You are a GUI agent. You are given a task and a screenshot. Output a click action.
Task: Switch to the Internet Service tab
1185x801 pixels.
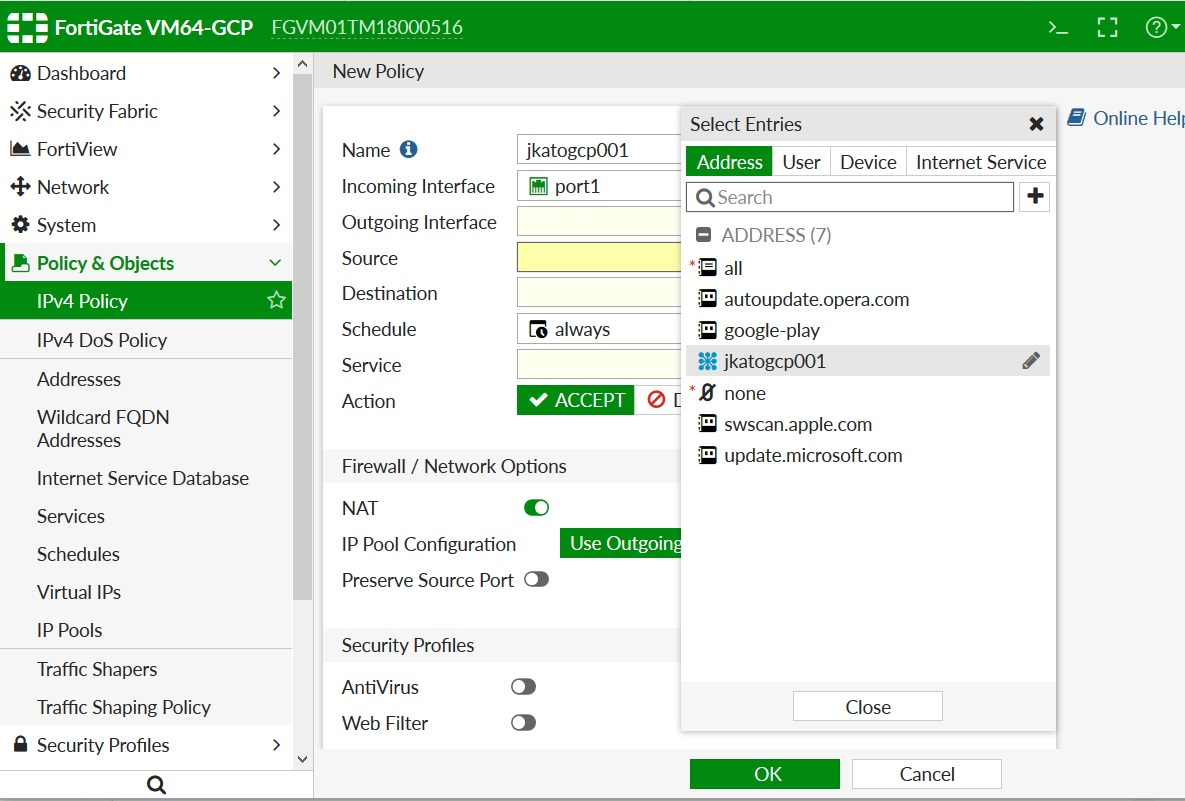980,162
